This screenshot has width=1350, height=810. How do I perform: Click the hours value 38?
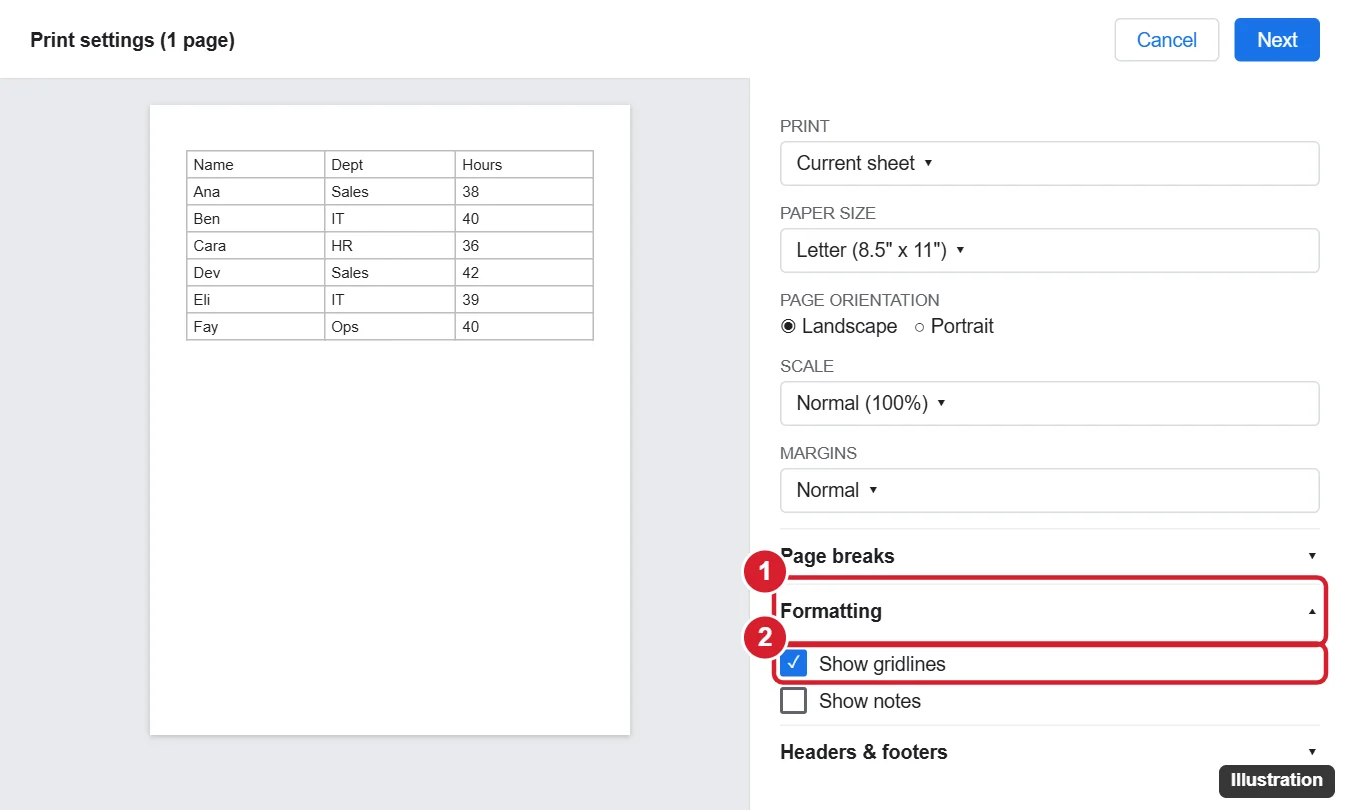(524, 192)
